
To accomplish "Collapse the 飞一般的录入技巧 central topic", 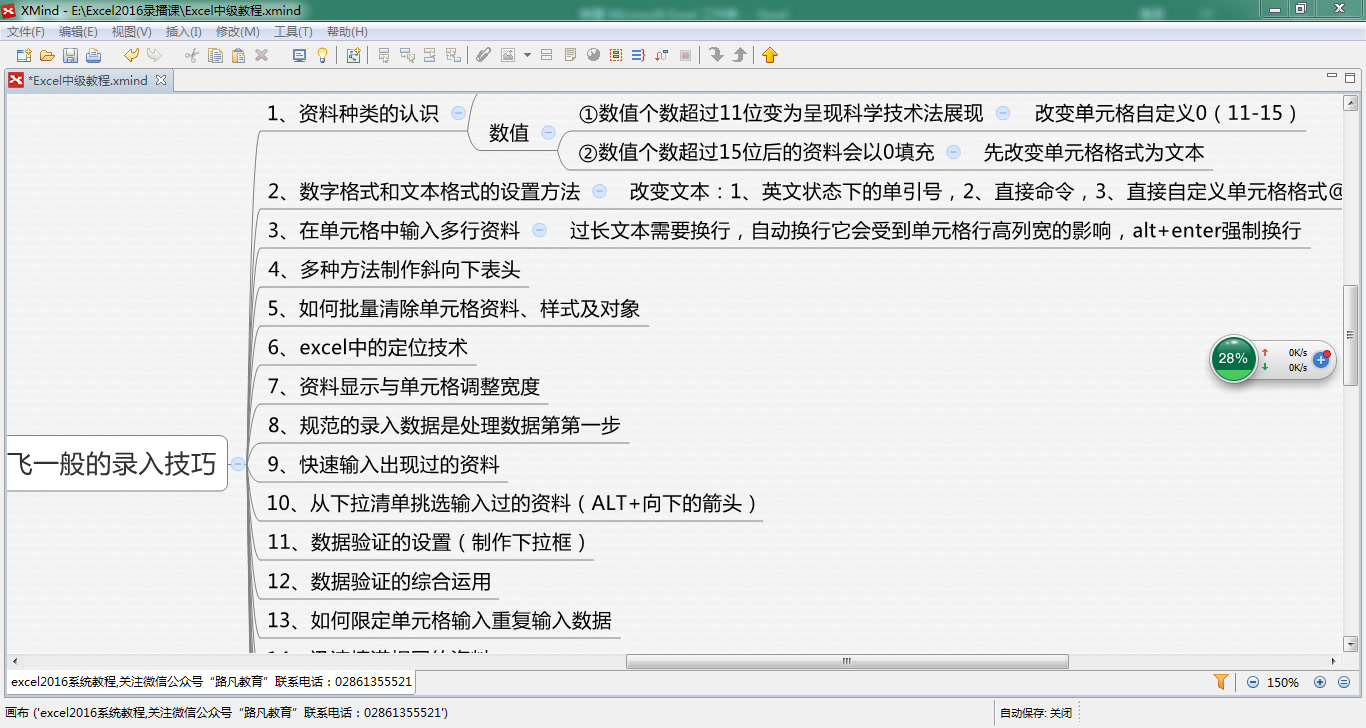I will pyautogui.click(x=238, y=464).
